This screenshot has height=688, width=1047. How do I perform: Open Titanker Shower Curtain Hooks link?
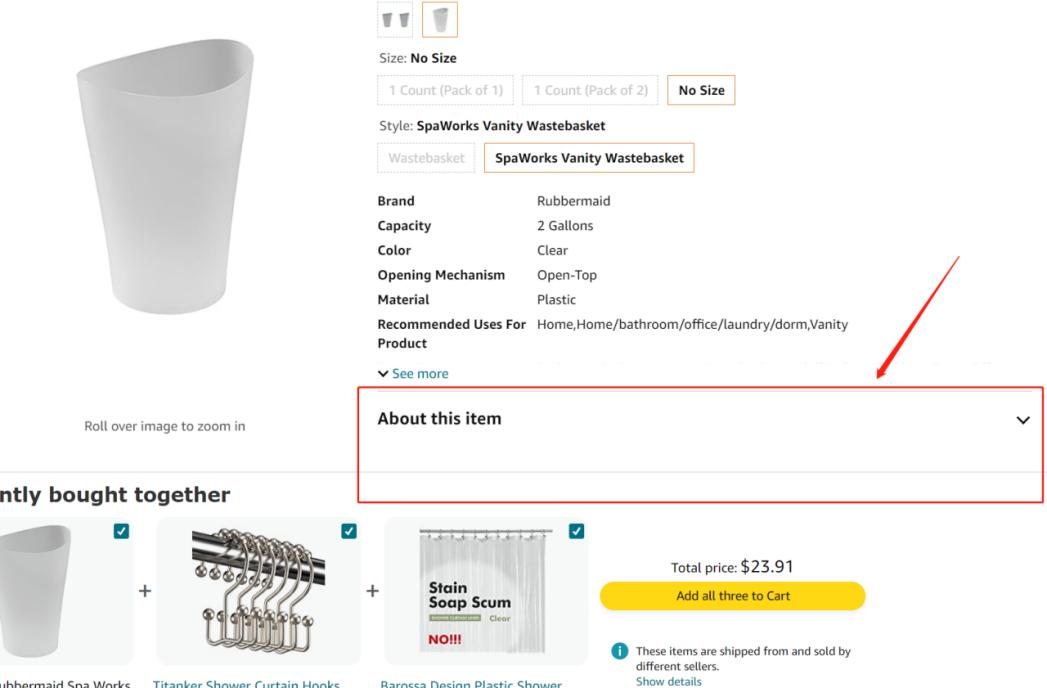pos(246,684)
